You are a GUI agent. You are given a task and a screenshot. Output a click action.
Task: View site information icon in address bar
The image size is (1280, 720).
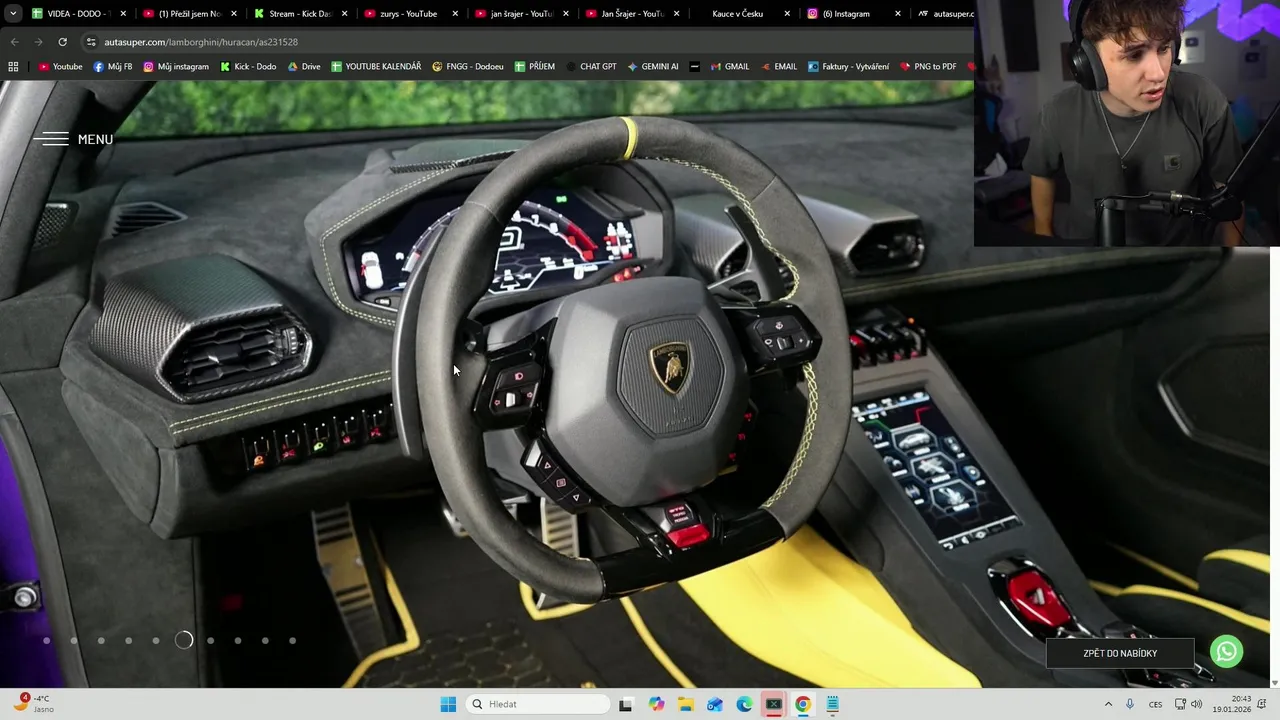click(x=91, y=42)
